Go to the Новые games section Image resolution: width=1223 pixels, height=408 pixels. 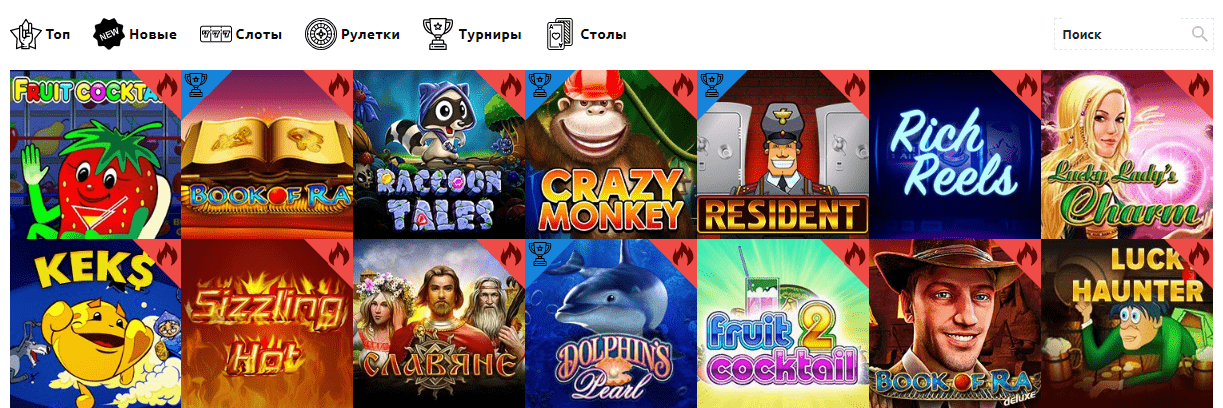point(153,34)
